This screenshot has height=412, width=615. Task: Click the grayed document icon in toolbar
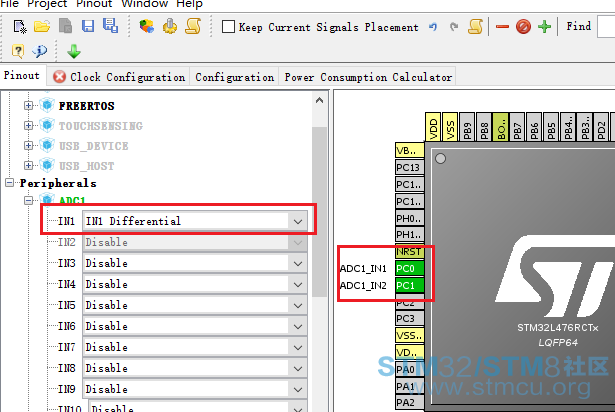[x=66, y=26]
